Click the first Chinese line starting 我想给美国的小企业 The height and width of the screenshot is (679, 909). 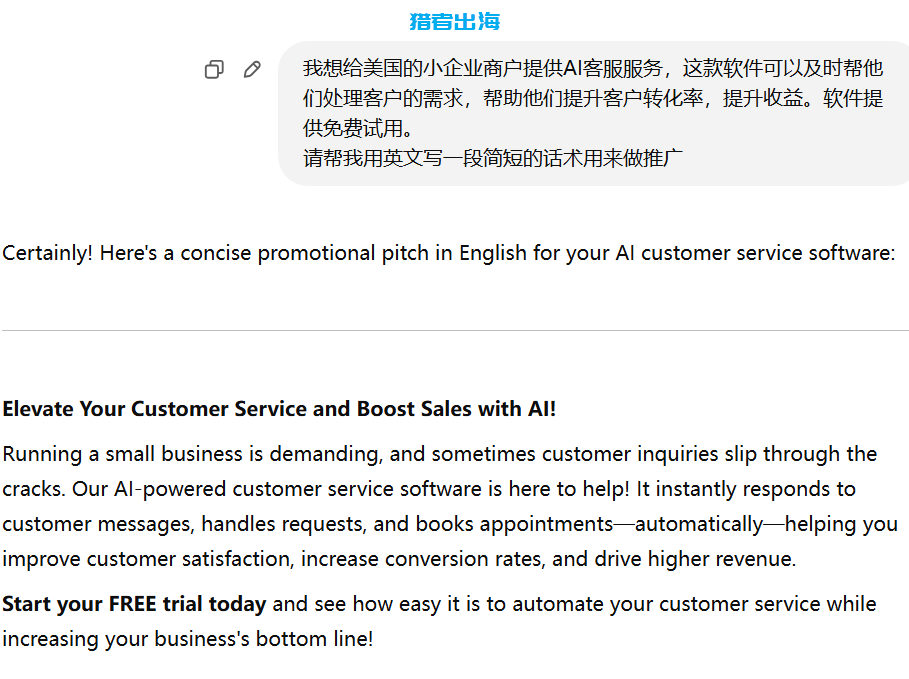coord(593,68)
